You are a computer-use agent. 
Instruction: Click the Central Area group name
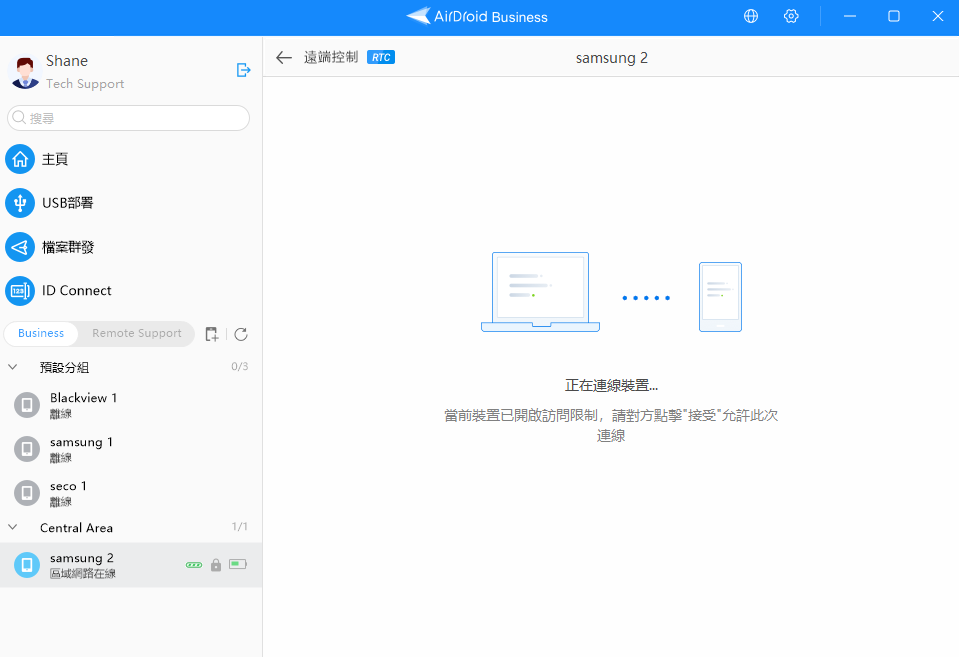pos(76,528)
